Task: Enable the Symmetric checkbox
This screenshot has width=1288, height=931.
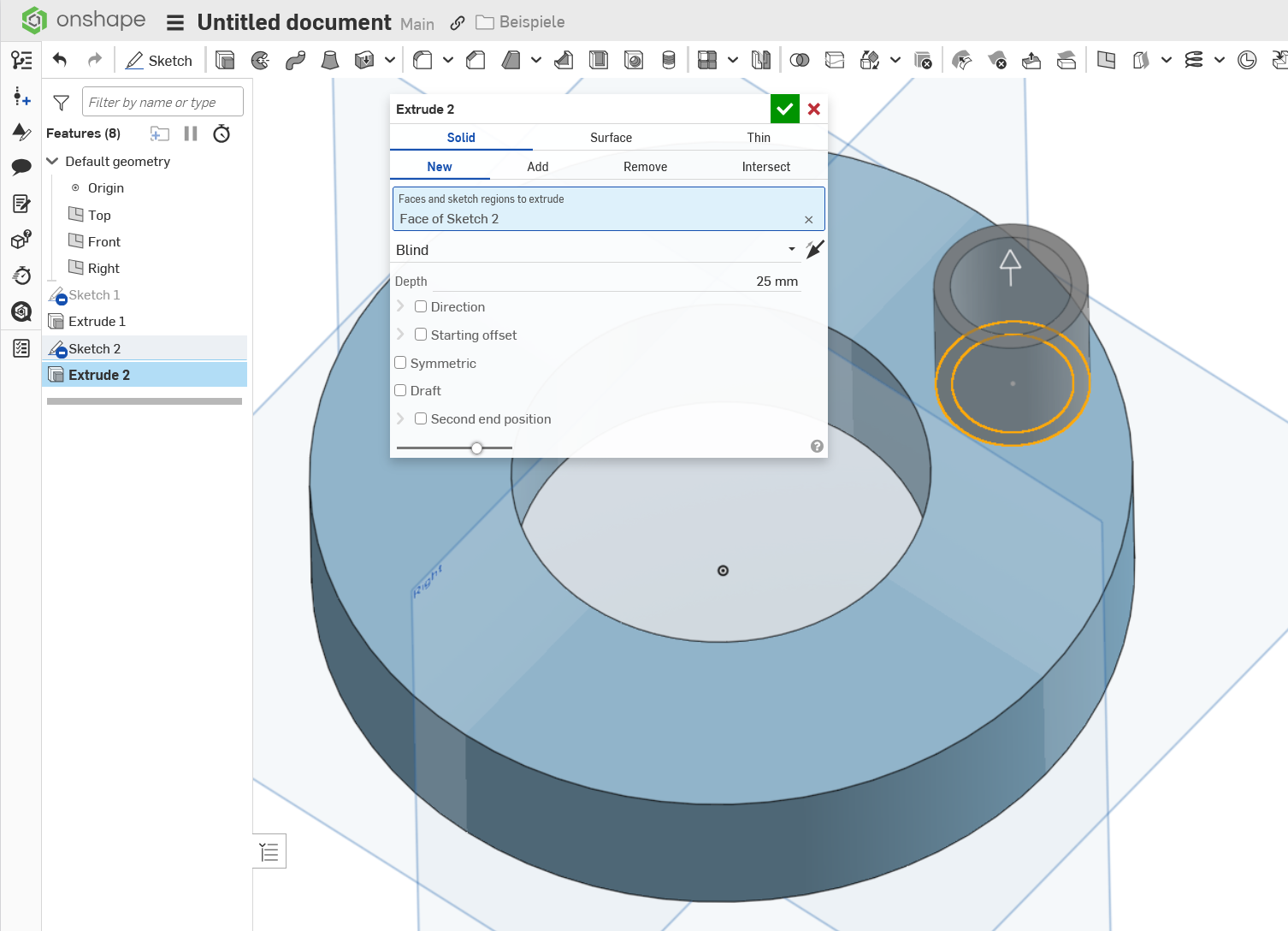Action: click(x=400, y=363)
